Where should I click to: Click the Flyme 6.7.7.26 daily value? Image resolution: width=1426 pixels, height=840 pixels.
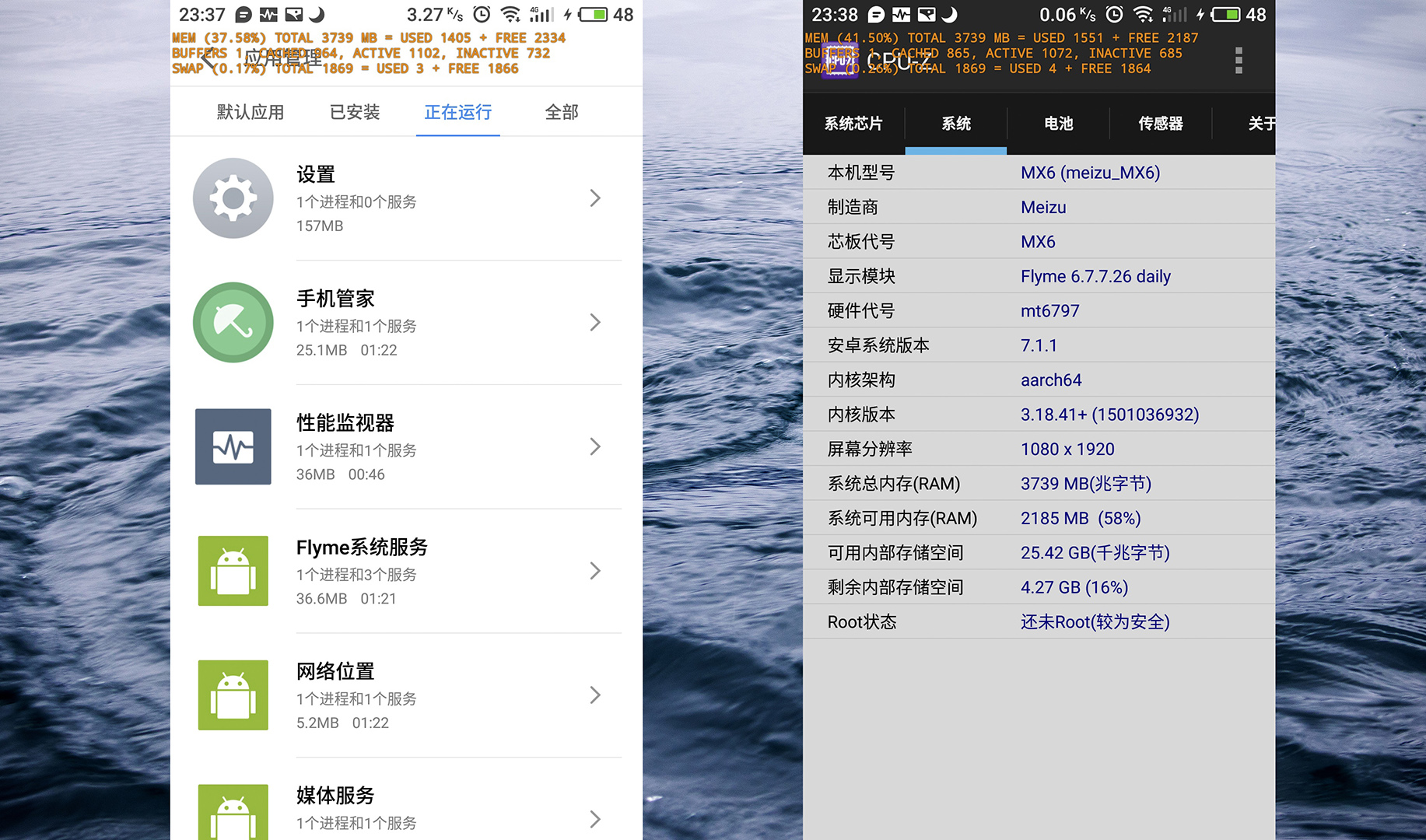point(1095,276)
